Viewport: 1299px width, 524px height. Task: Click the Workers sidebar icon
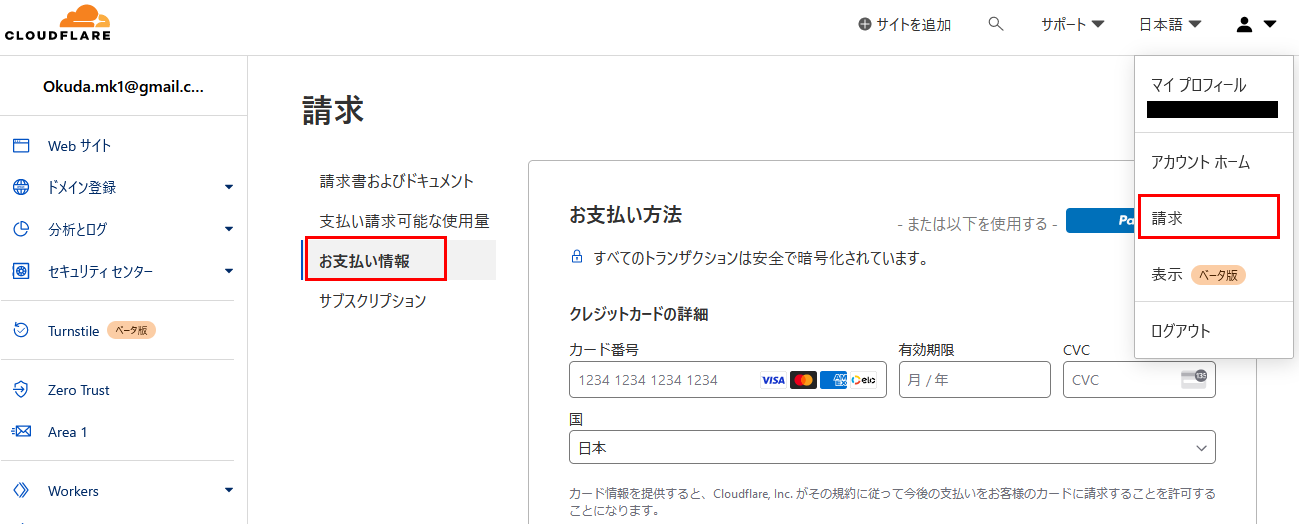(x=21, y=491)
